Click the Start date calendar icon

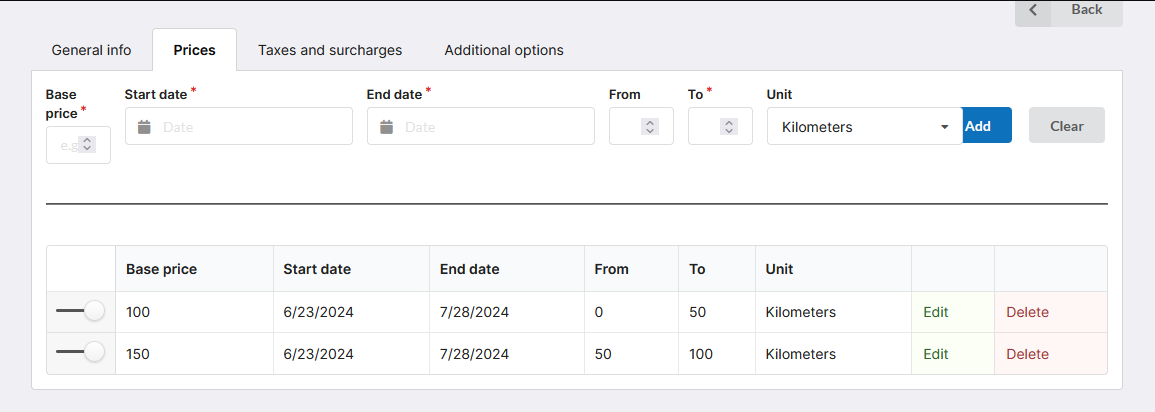pos(144,127)
